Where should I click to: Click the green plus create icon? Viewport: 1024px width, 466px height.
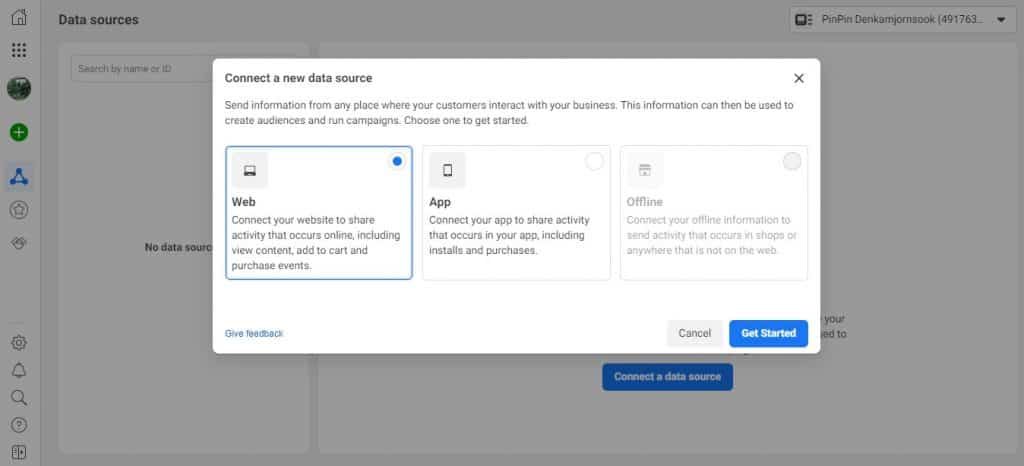coord(19,132)
